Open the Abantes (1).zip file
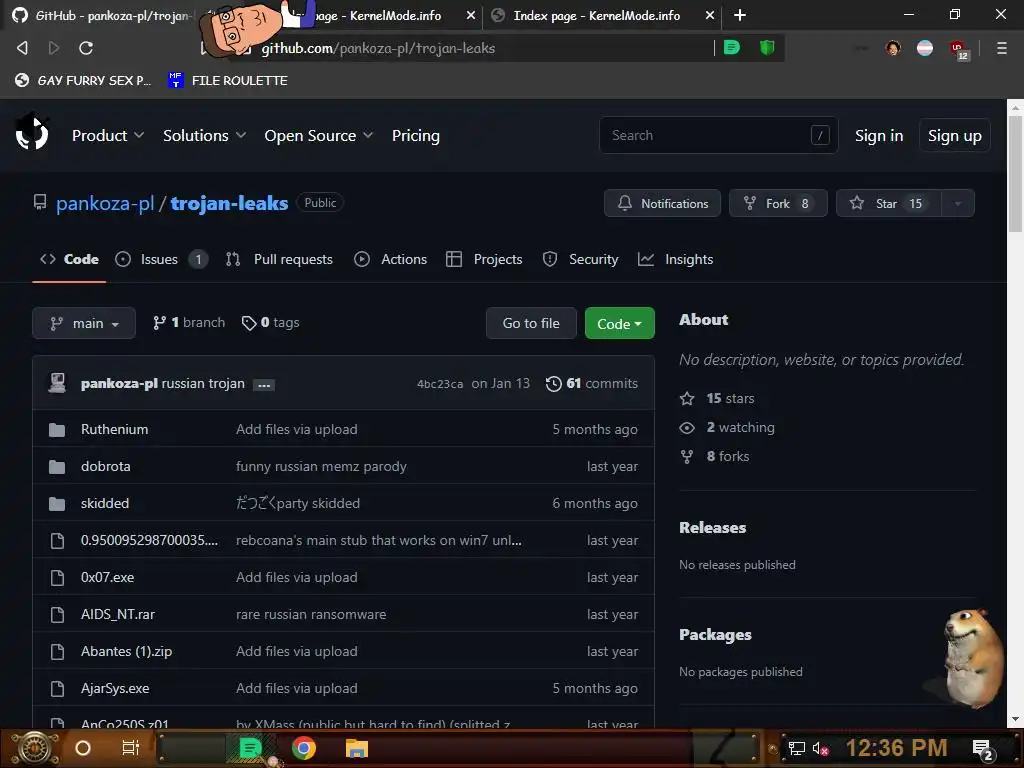Screen dimensions: 1024x768 click(126, 652)
